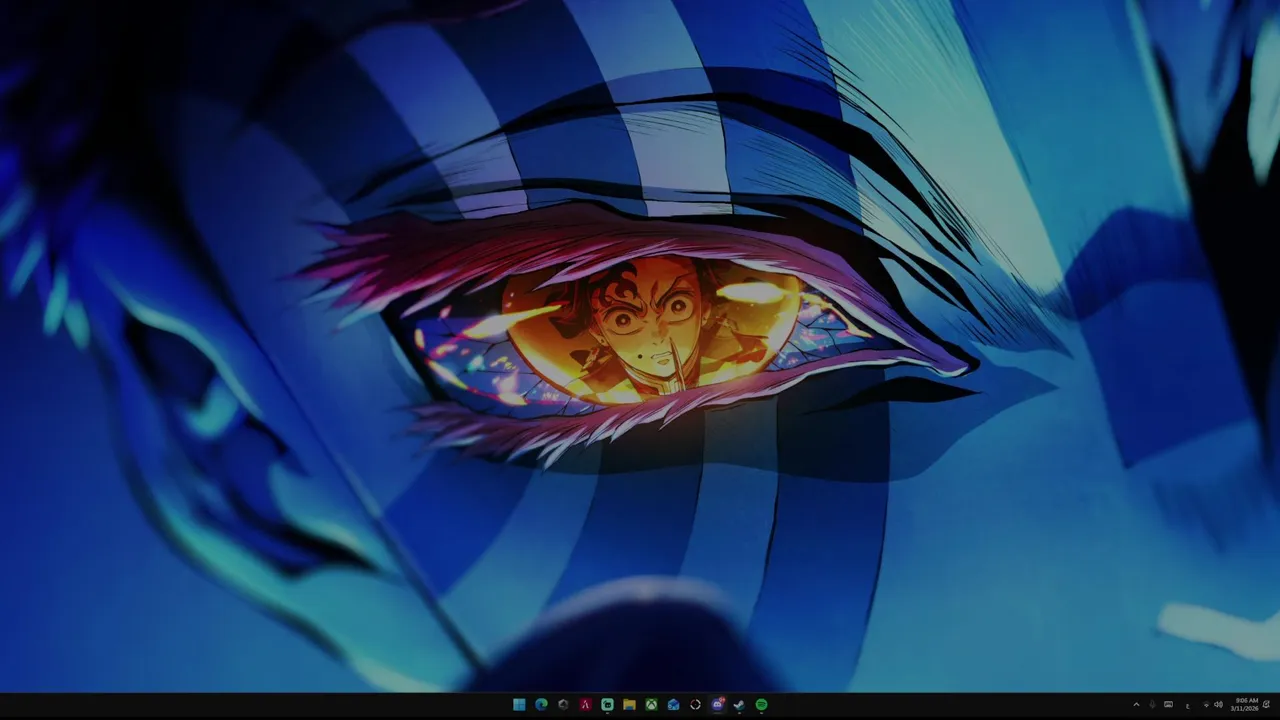The width and height of the screenshot is (1280, 720).
Task: Click the language indicator in system tray
Action: pos(1188,706)
